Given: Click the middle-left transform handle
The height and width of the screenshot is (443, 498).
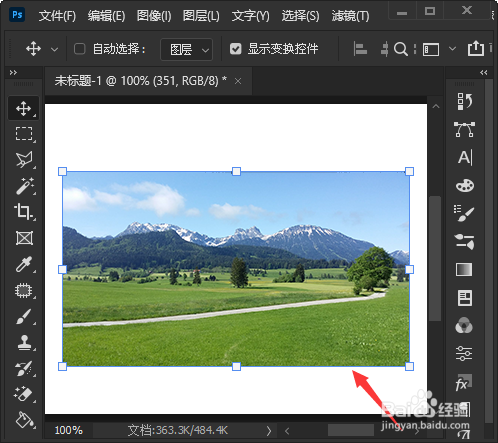Looking at the screenshot, I should point(62,269).
